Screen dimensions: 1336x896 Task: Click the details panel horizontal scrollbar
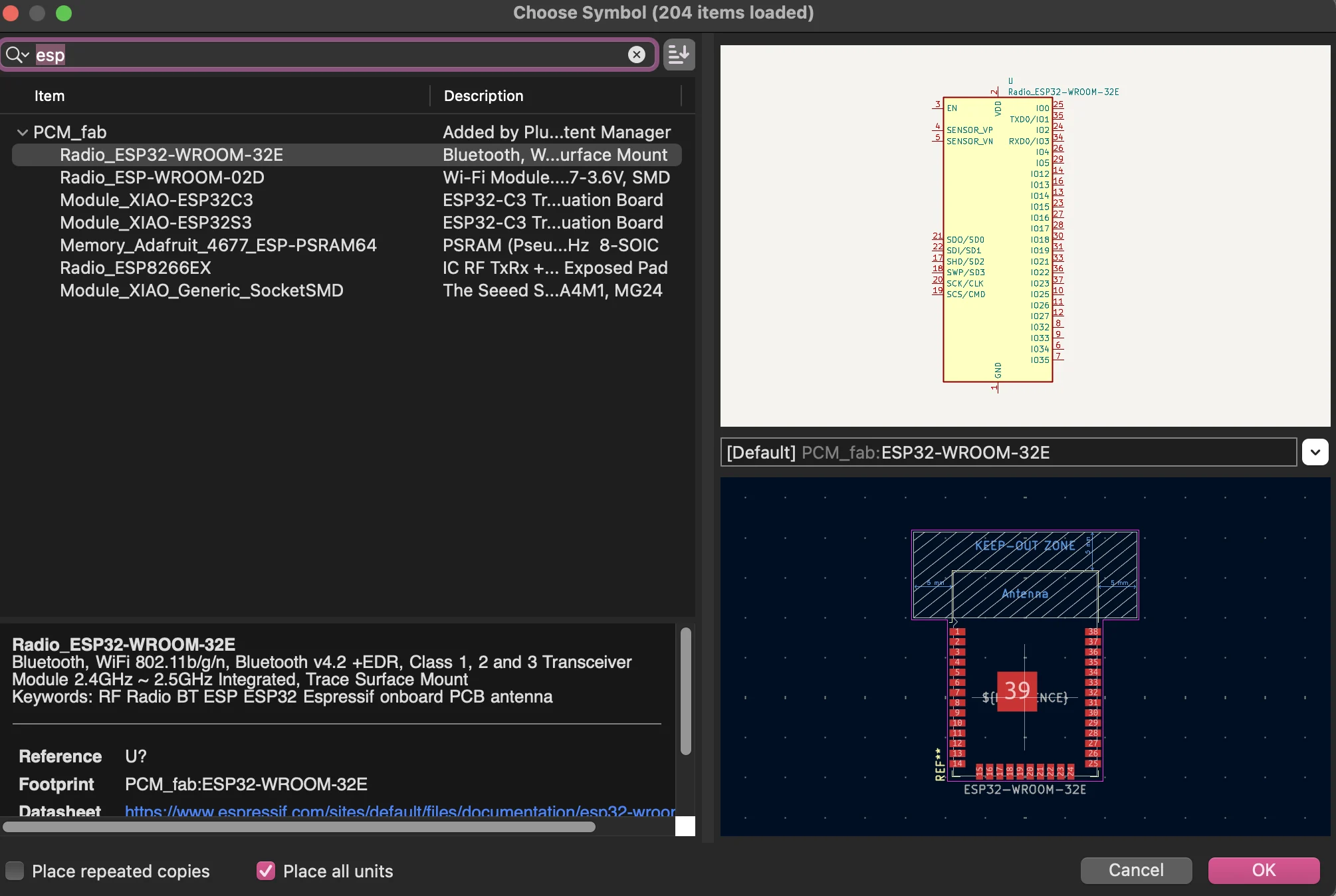(299, 827)
